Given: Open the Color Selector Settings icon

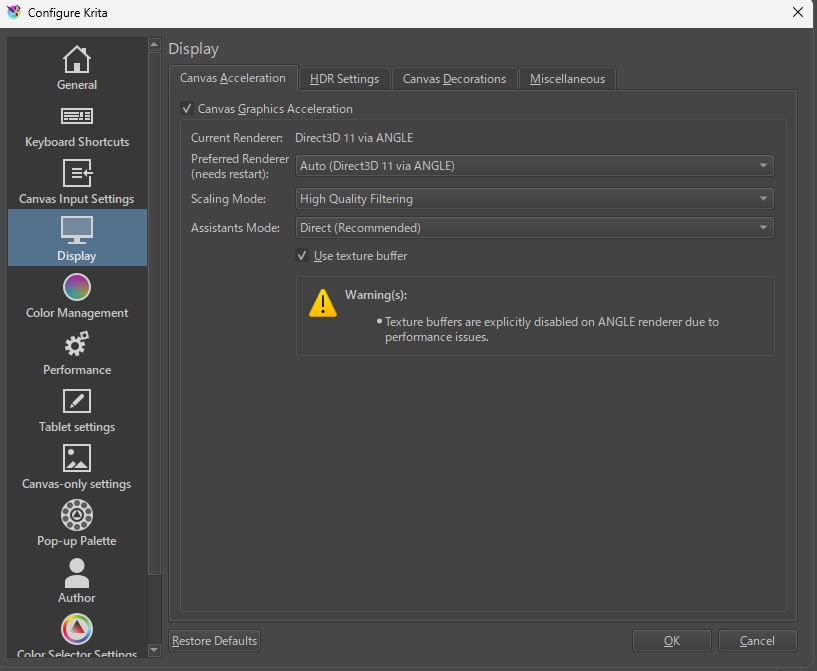Looking at the screenshot, I should (77, 629).
